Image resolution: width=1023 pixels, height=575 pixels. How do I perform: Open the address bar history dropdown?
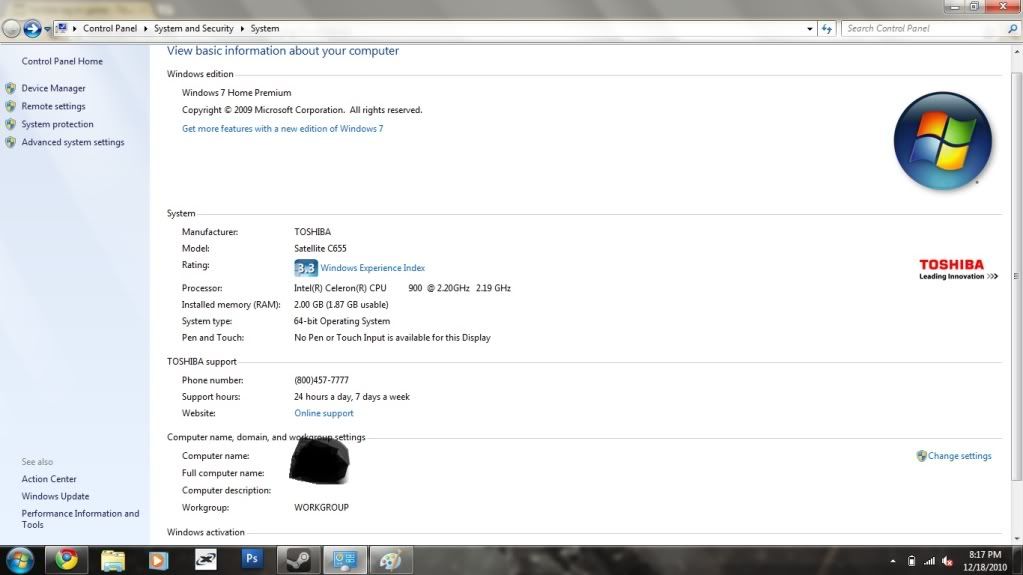(809, 29)
